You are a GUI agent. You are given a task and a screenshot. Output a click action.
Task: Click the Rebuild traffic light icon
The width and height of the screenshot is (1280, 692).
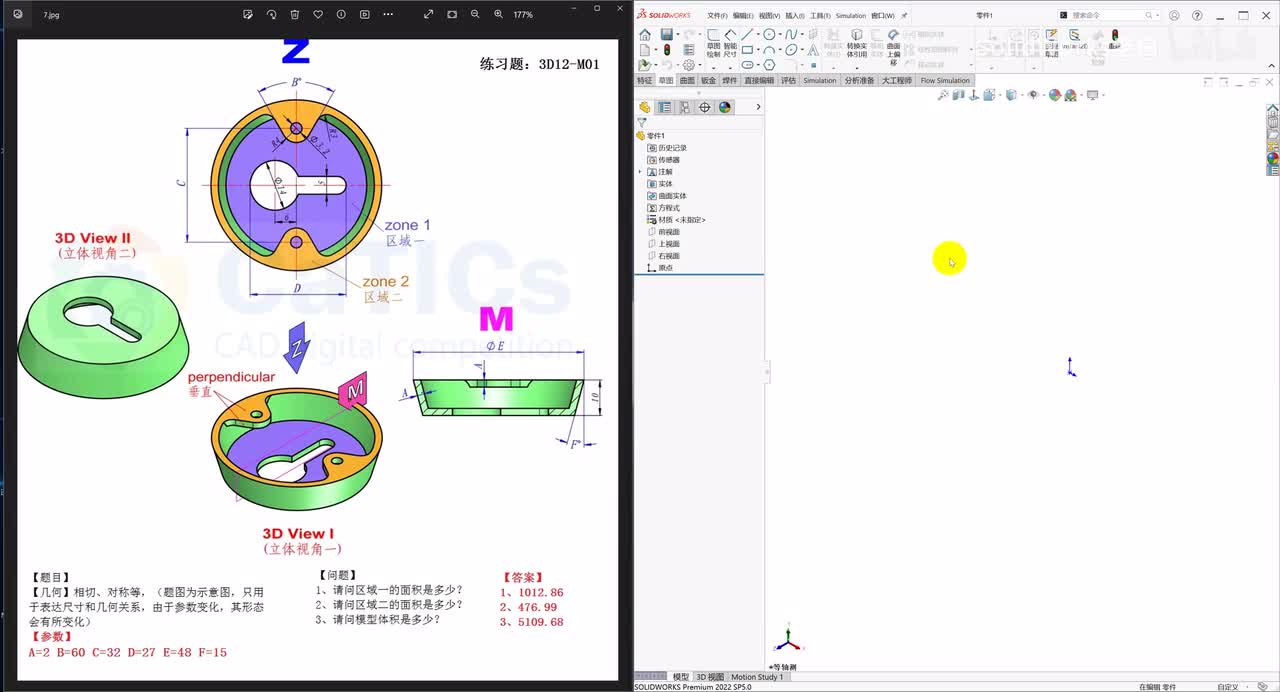click(x=667, y=50)
